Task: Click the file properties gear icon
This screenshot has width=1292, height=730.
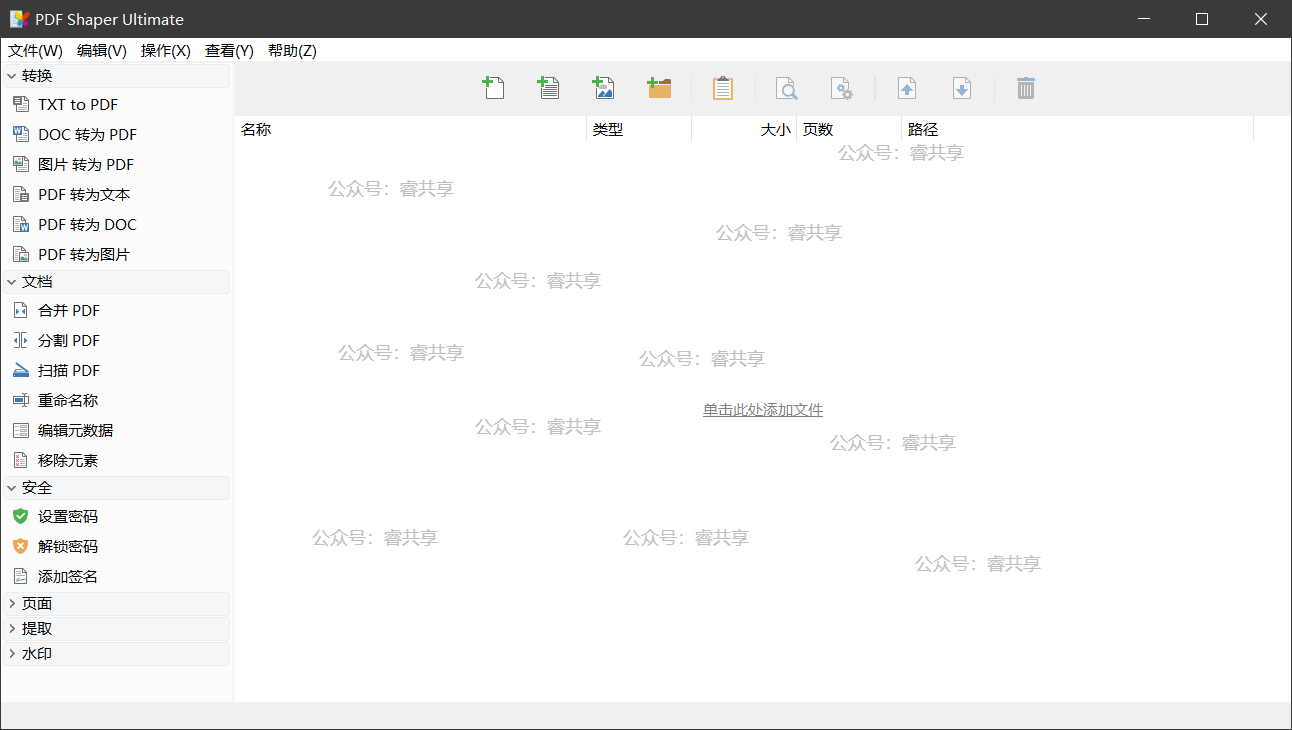Action: point(842,88)
